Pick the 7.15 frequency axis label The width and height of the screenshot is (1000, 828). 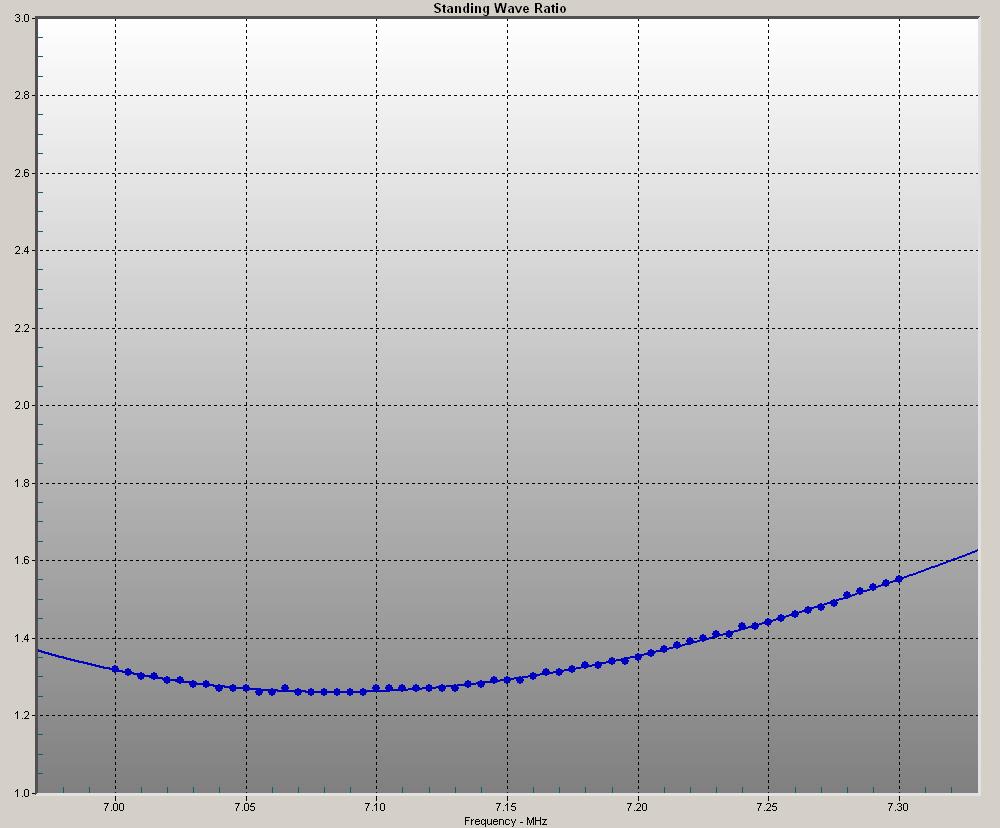506,807
